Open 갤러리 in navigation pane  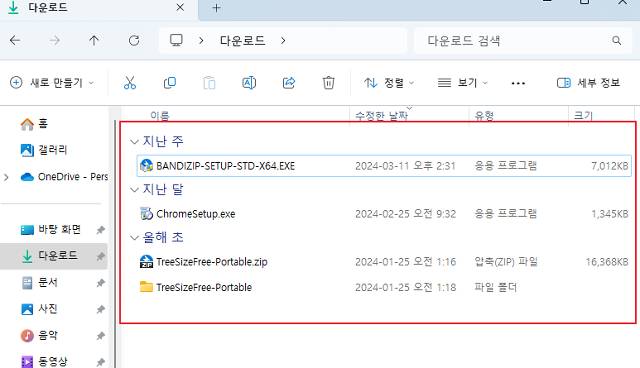point(44,150)
